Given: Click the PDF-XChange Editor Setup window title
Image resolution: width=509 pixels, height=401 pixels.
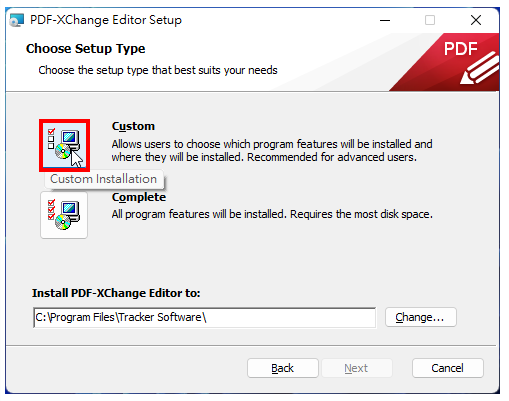Looking at the screenshot, I should 106,20.
